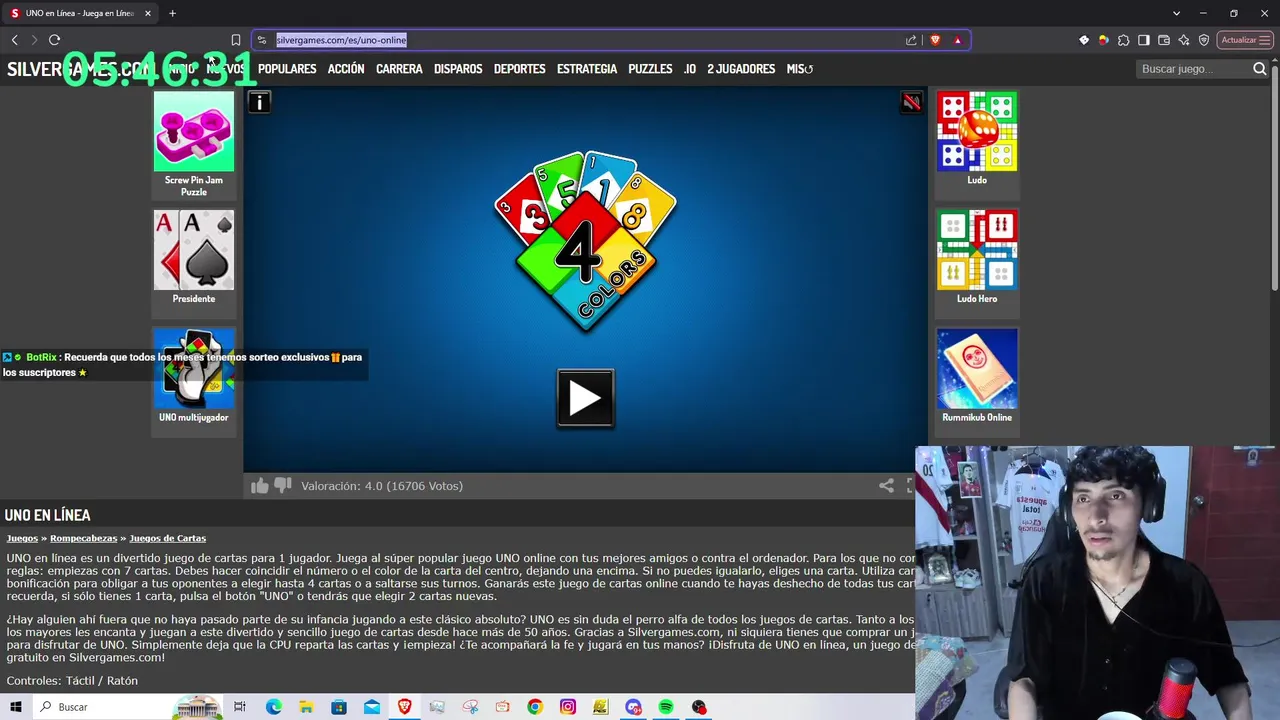Open Brave Rewards triangle icon
The image size is (1280, 720).
click(x=957, y=40)
